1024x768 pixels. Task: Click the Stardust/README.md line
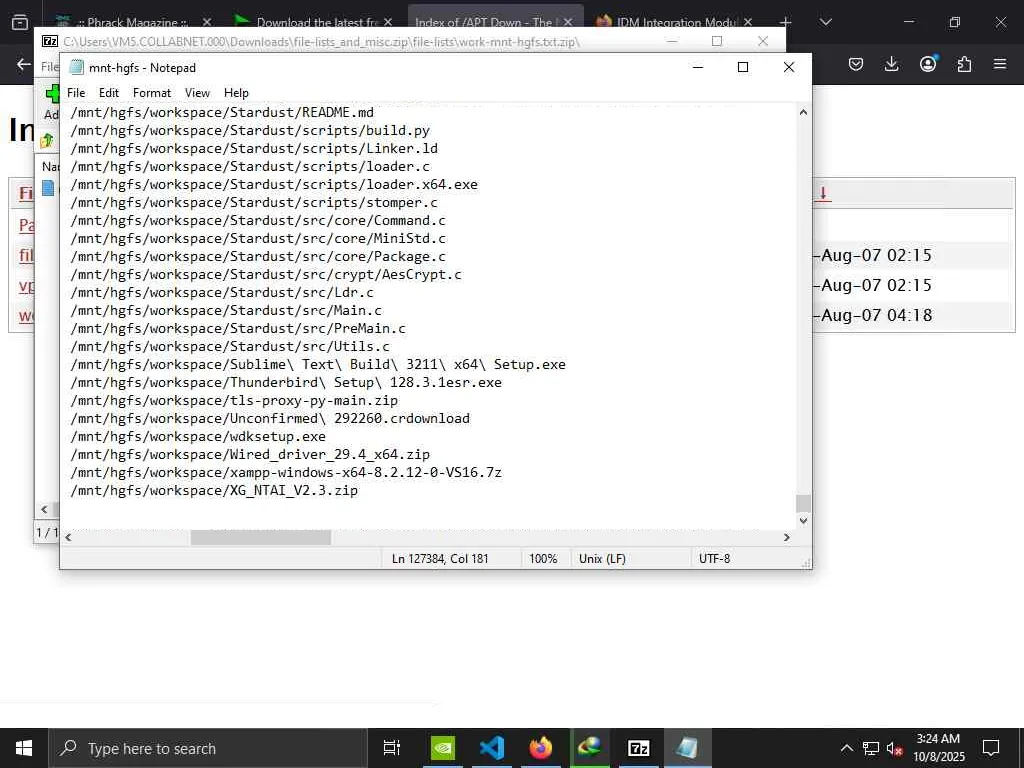222,112
